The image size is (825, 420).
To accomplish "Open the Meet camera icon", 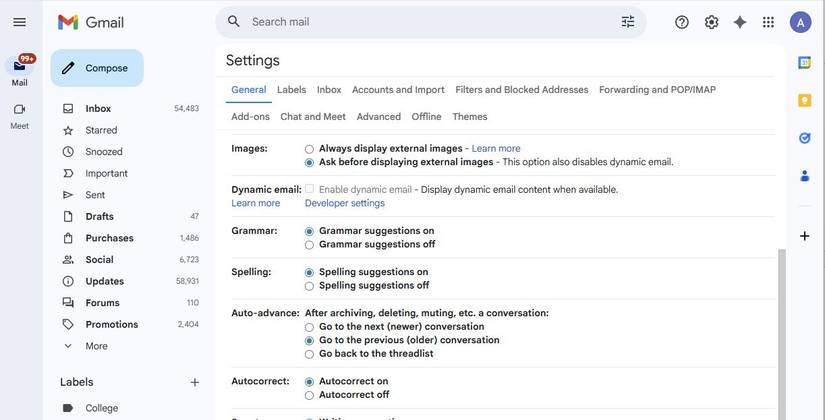I will pos(19,109).
